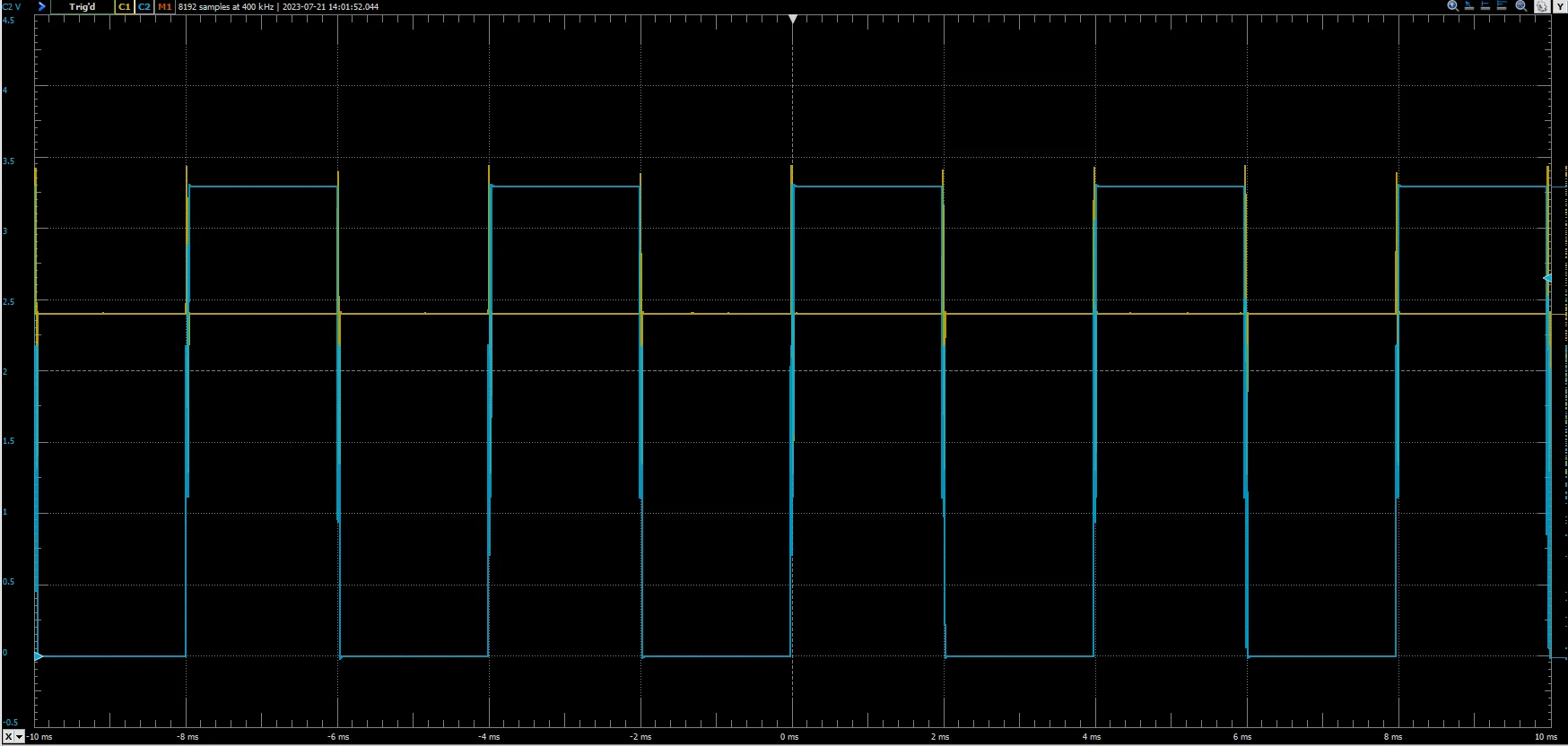Click the C2 V axis unit label
The height and width of the screenshot is (746, 1568).
point(12,6)
